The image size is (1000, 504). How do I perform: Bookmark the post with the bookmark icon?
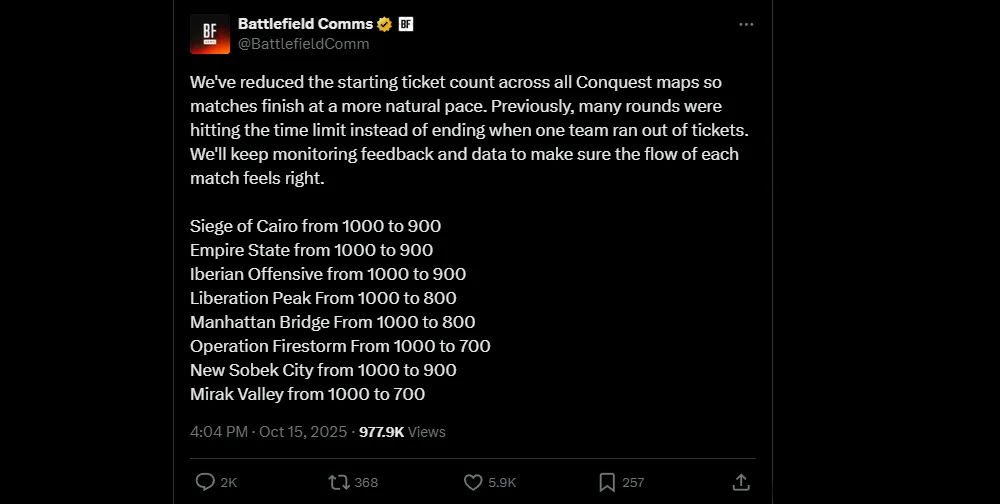pyautogui.click(x=606, y=482)
